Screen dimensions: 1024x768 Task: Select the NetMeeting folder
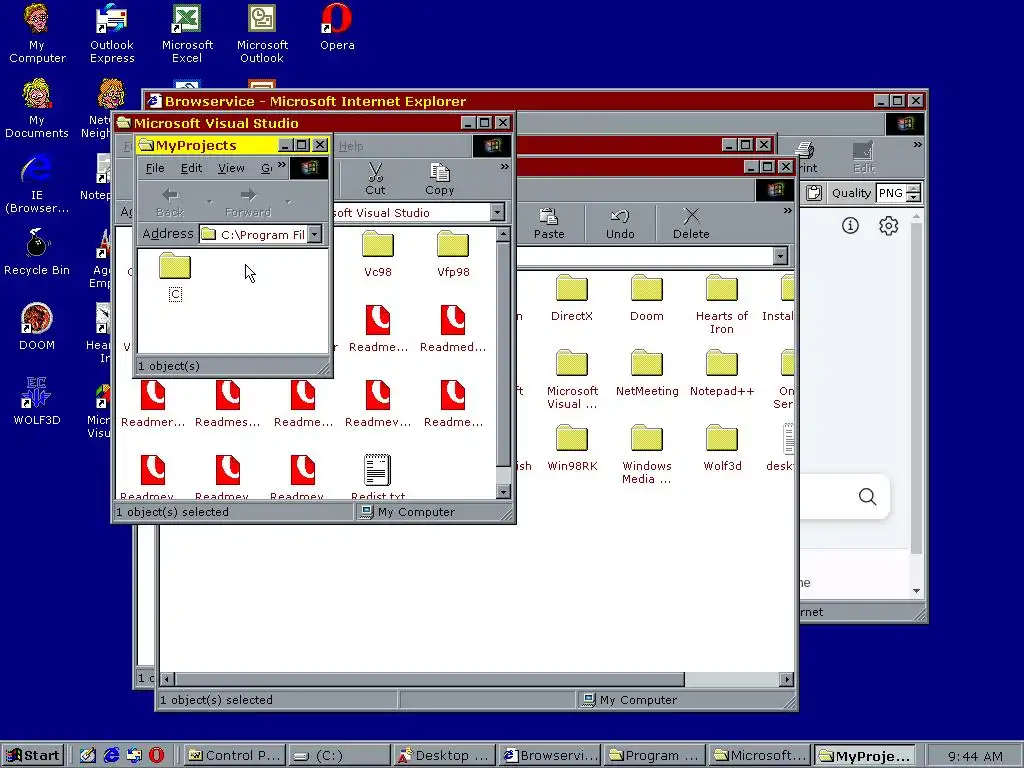click(x=647, y=374)
